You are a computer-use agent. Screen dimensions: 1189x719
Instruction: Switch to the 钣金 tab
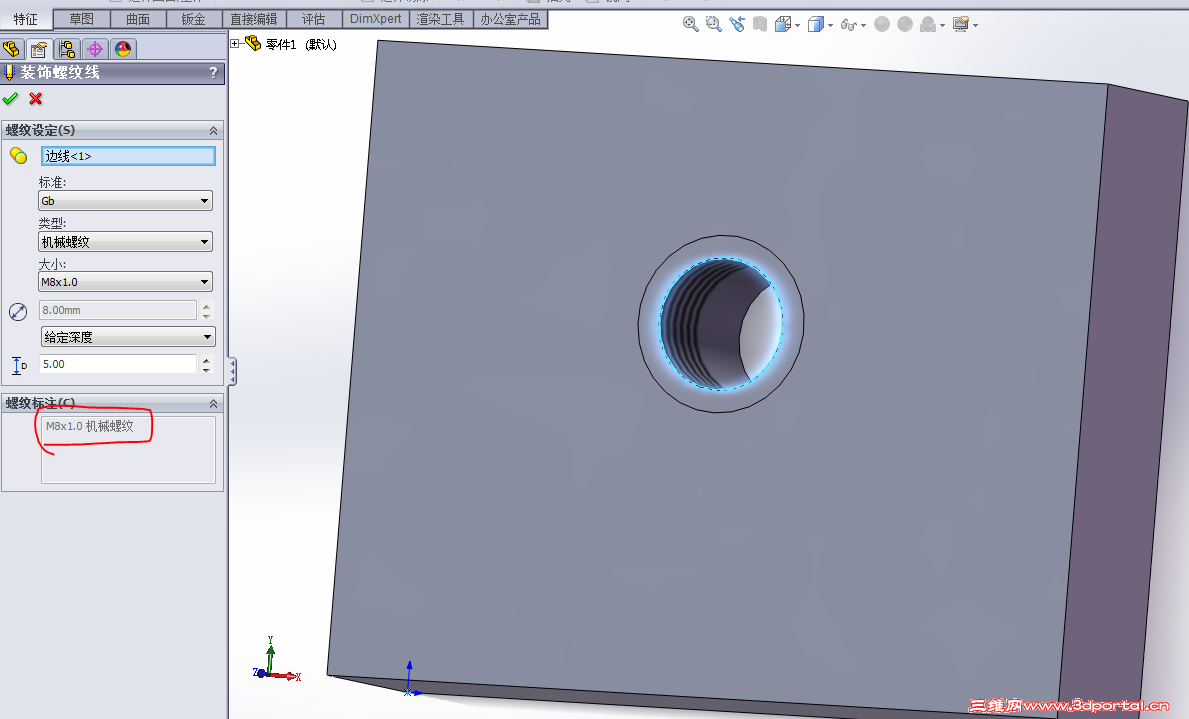[x=193, y=19]
